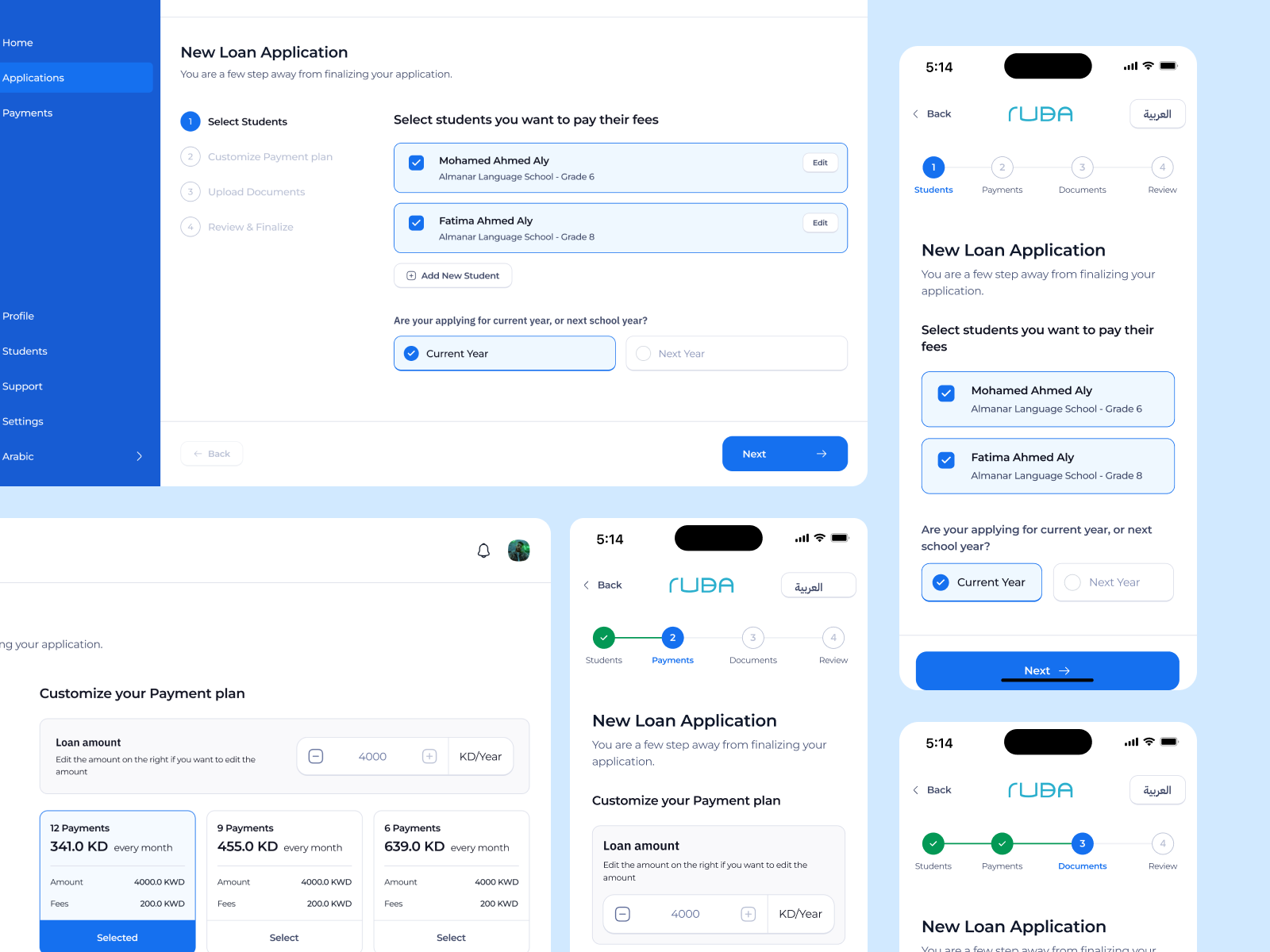Screen dimensions: 1270x952
Task: Tap completed Students step in mobile Documents screen
Action: click(933, 852)
